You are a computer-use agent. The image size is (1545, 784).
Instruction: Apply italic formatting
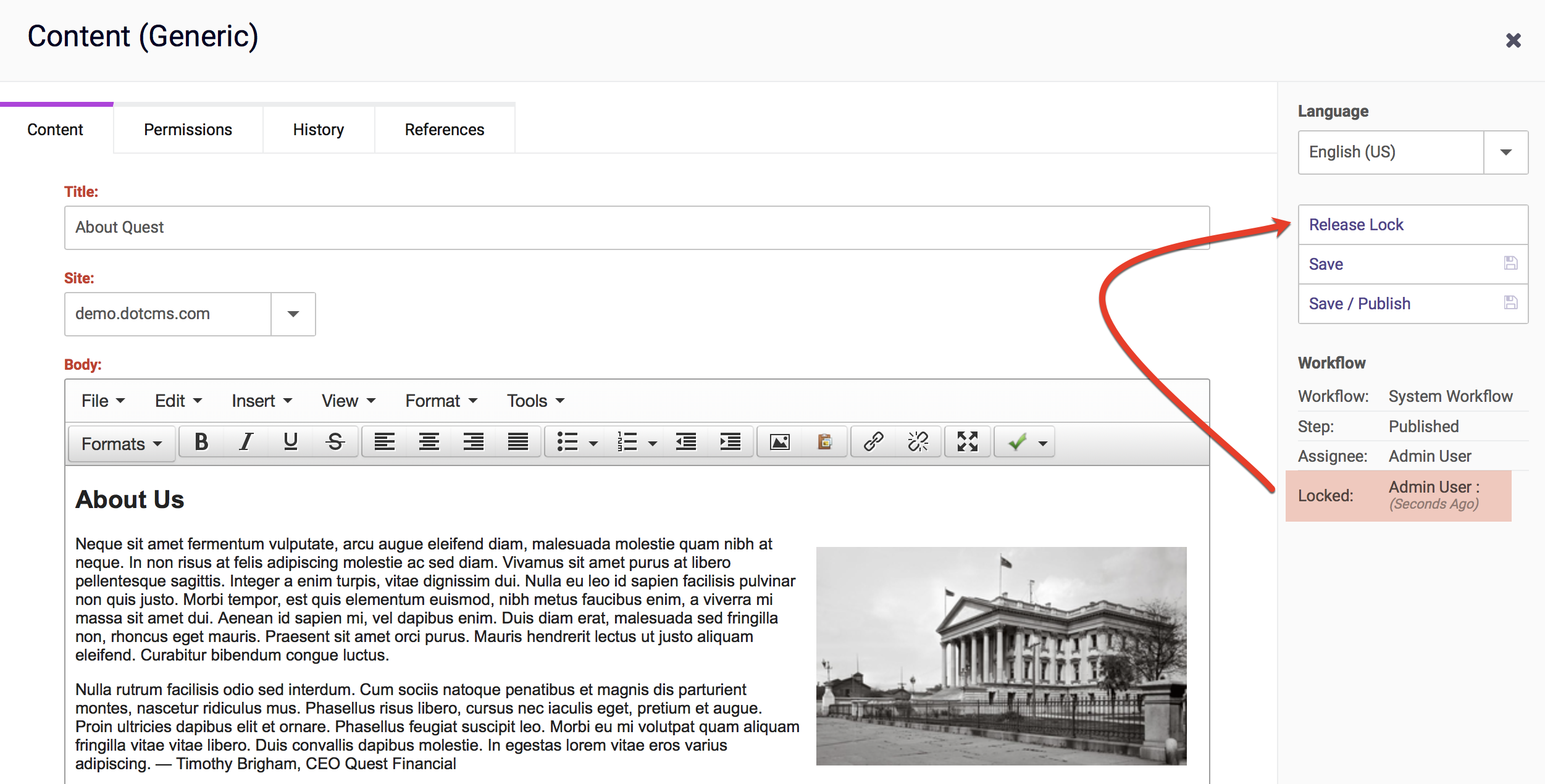click(246, 442)
